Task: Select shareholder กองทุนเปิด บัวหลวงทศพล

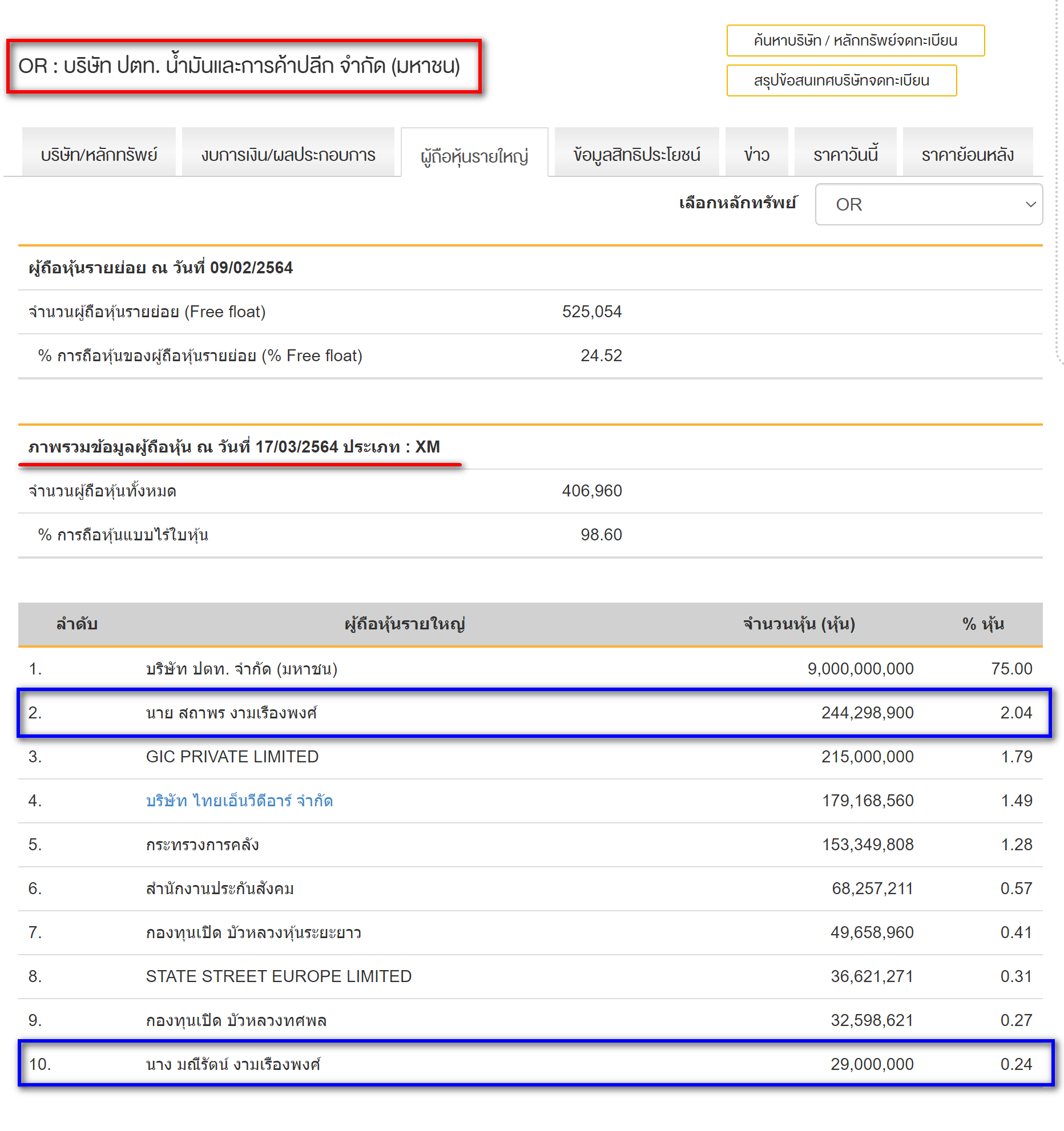Action: pyautogui.click(x=236, y=1020)
